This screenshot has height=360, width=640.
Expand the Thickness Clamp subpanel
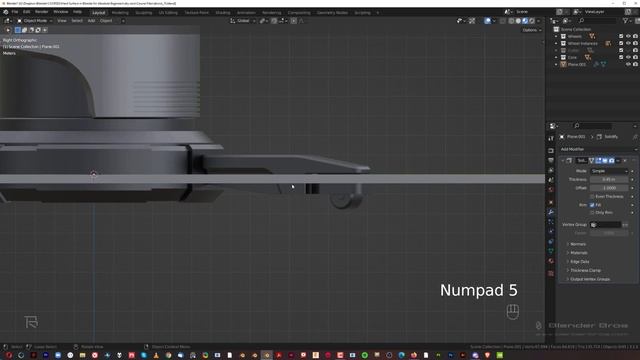point(584,270)
